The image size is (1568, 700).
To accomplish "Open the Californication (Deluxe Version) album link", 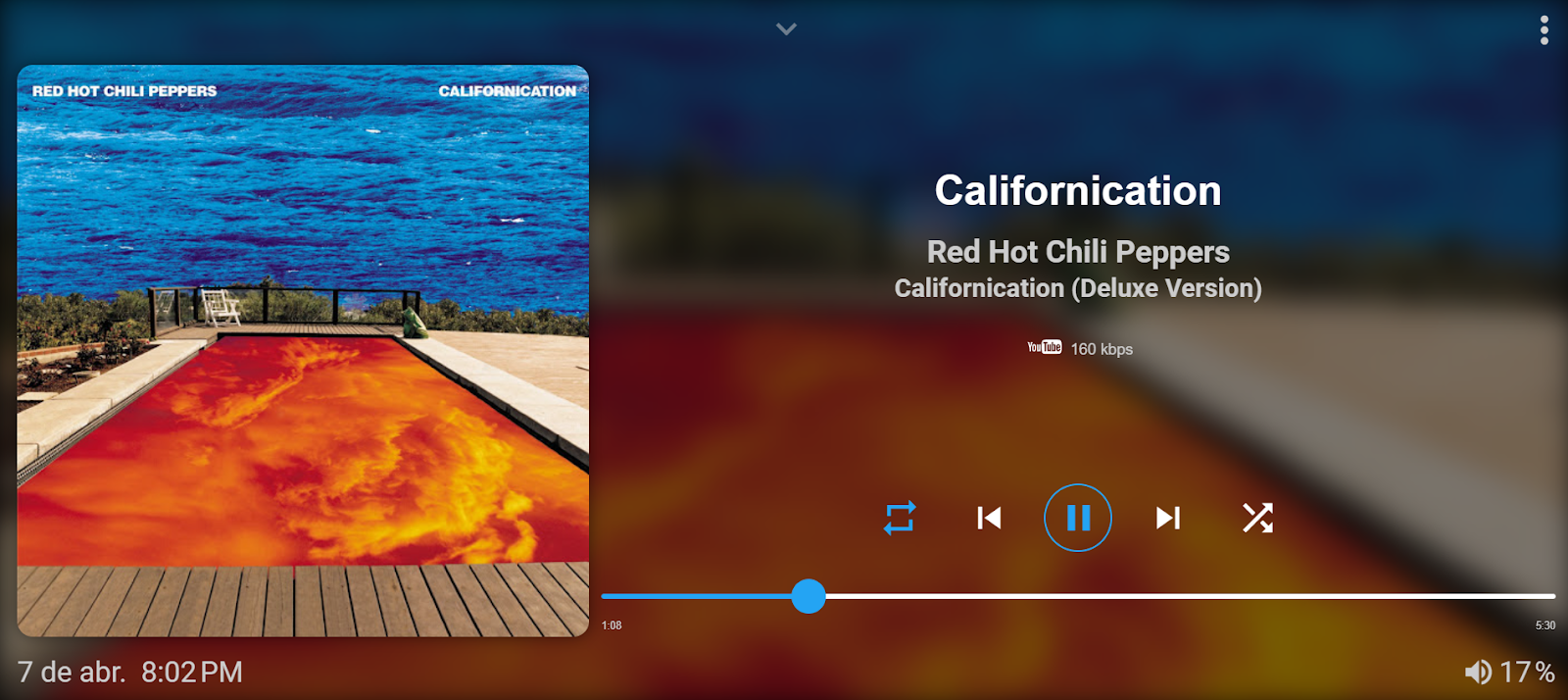I will click(x=1078, y=288).
